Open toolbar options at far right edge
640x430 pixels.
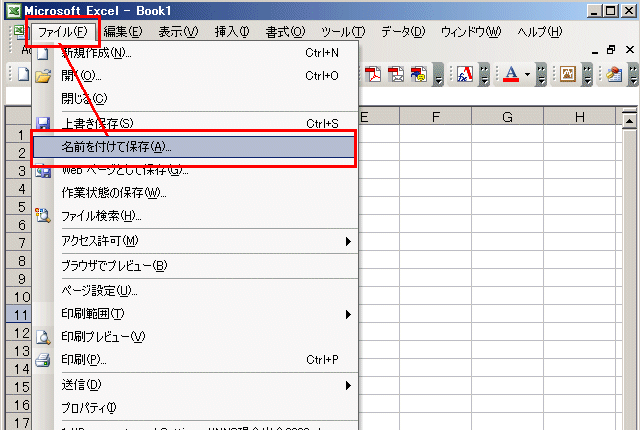[633, 75]
